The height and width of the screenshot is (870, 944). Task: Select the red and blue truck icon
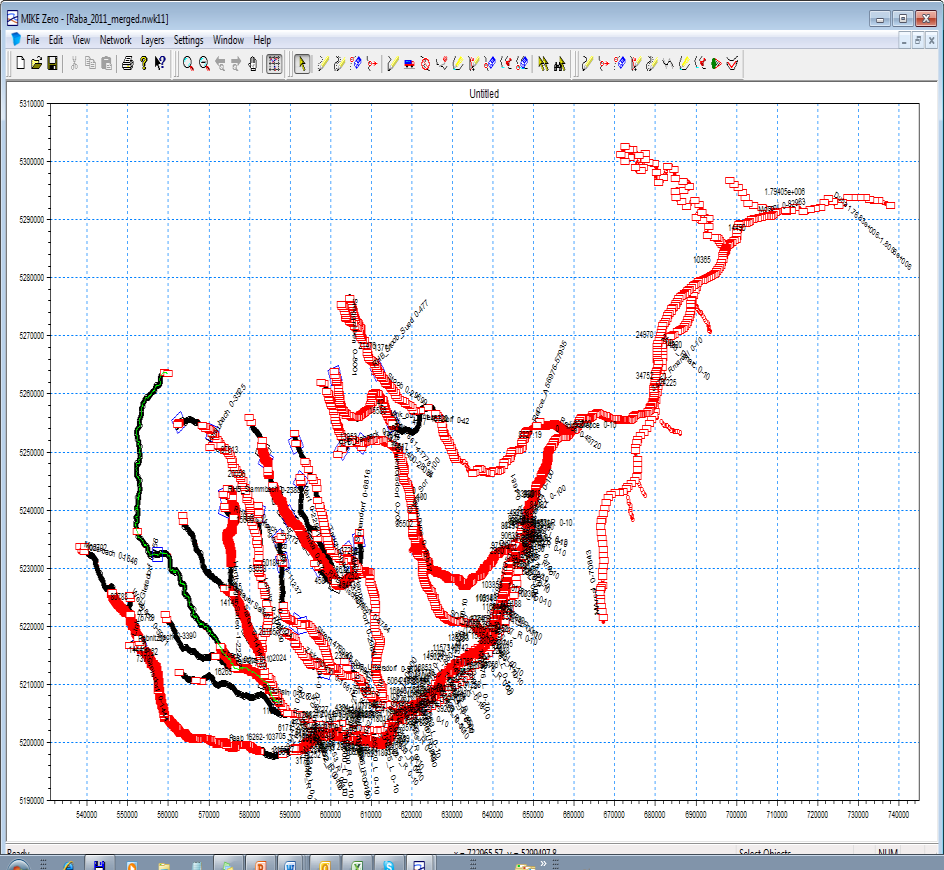click(x=409, y=63)
